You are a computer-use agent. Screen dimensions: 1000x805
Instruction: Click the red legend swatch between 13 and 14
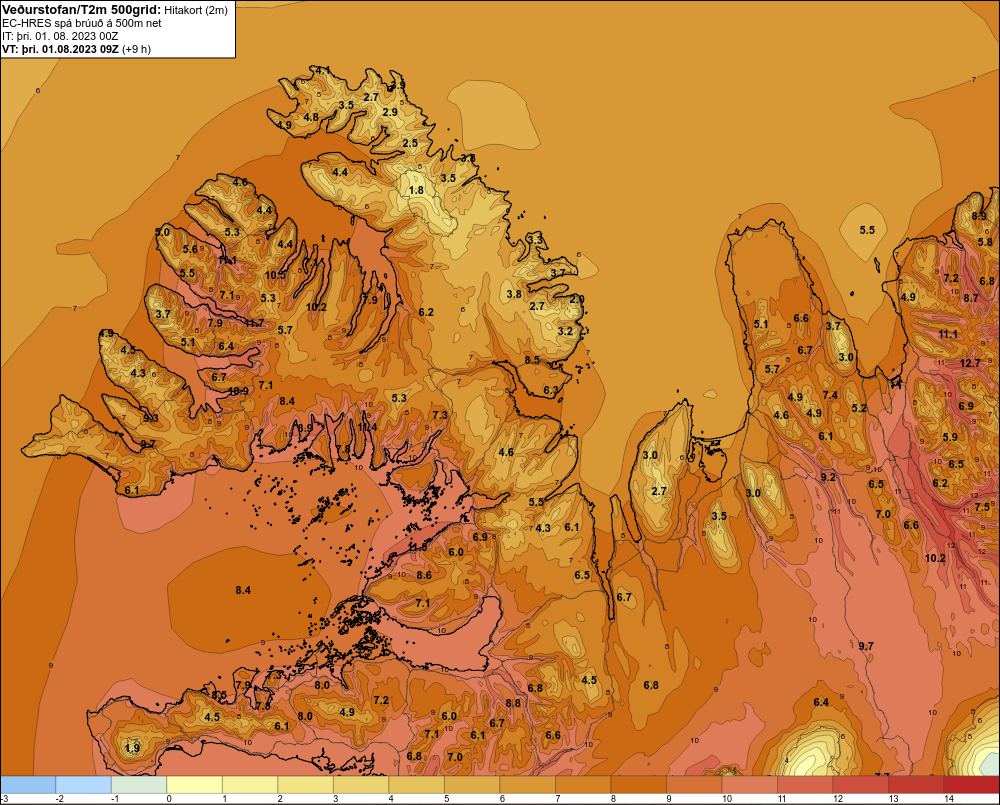(x=916, y=785)
